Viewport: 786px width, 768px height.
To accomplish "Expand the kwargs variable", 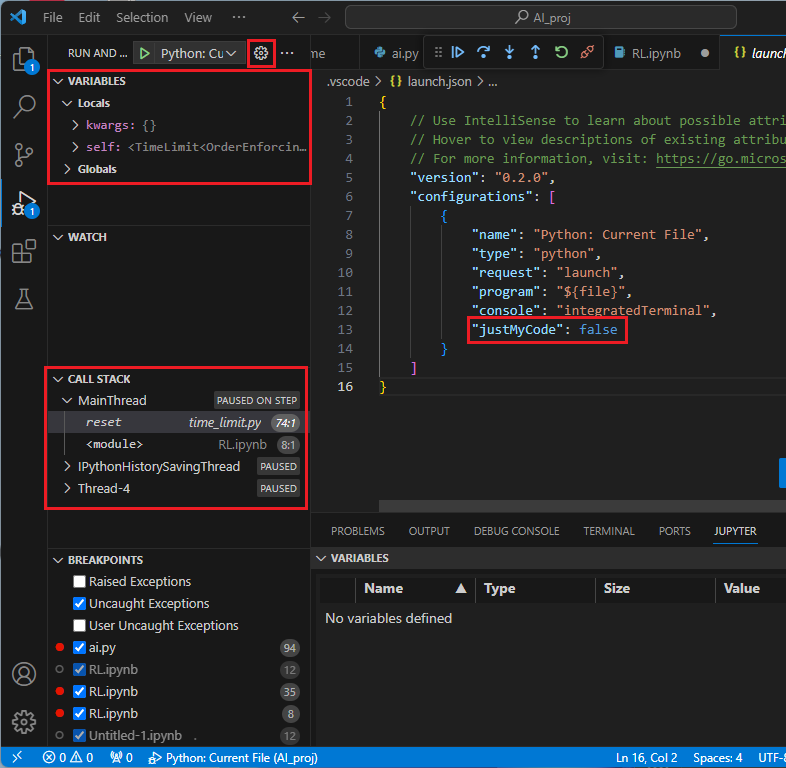I will coord(75,125).
